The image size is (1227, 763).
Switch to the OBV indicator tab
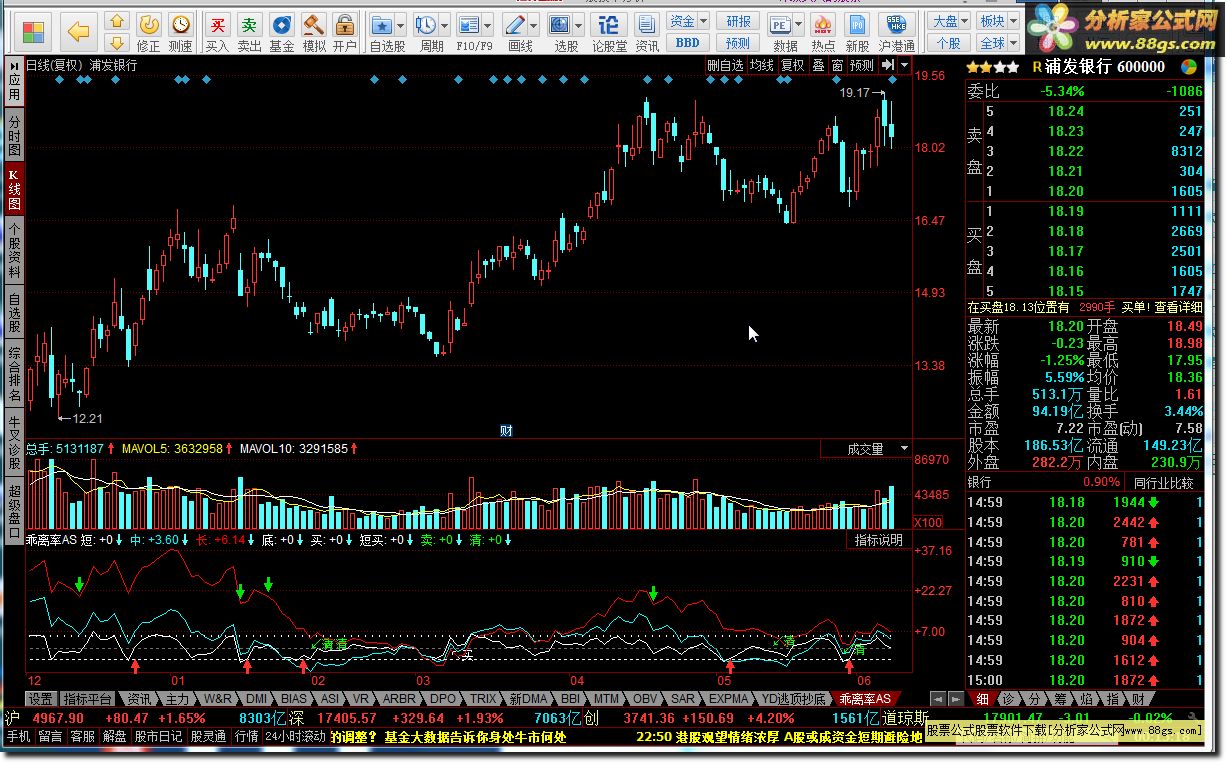tap(645, 698)
